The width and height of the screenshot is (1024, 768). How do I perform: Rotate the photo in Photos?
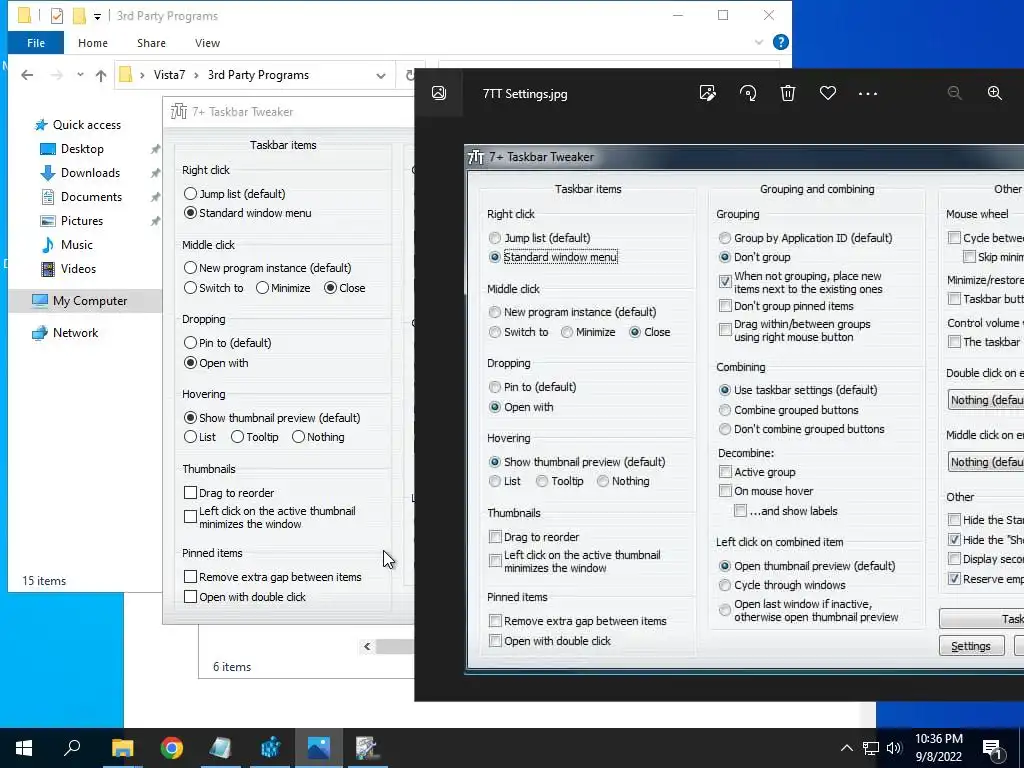(748, 93)
